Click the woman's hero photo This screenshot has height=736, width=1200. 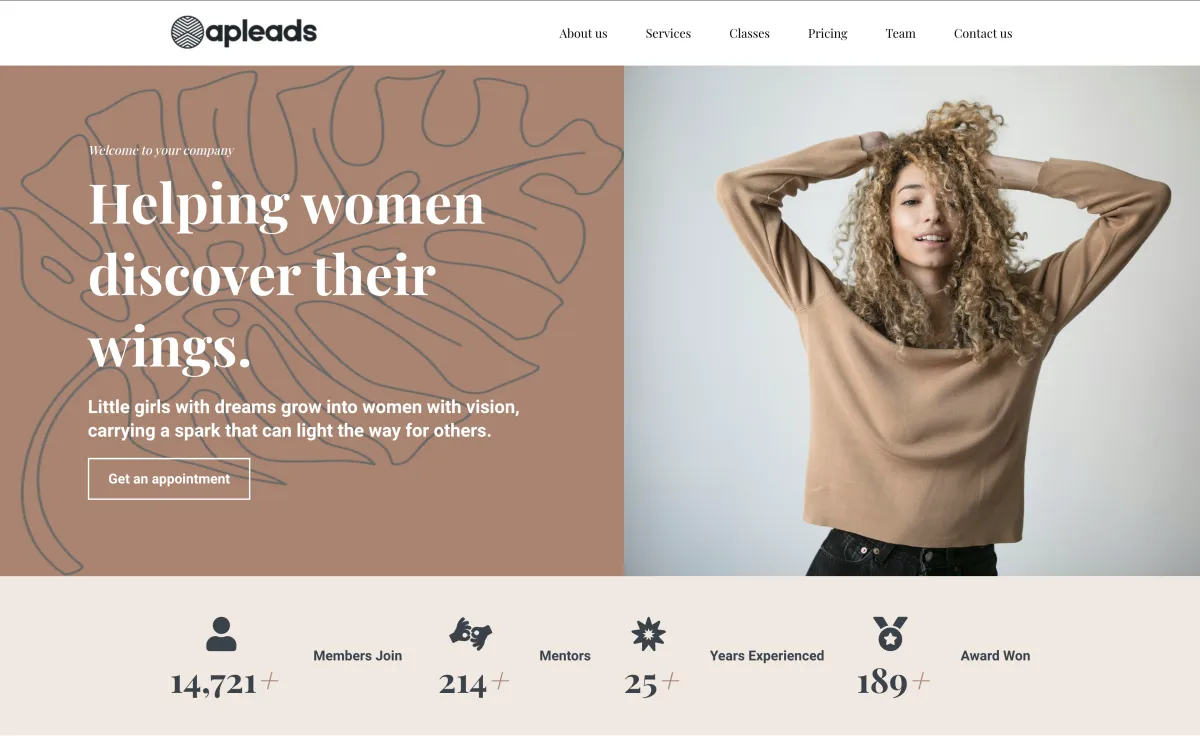click(912, 321)
